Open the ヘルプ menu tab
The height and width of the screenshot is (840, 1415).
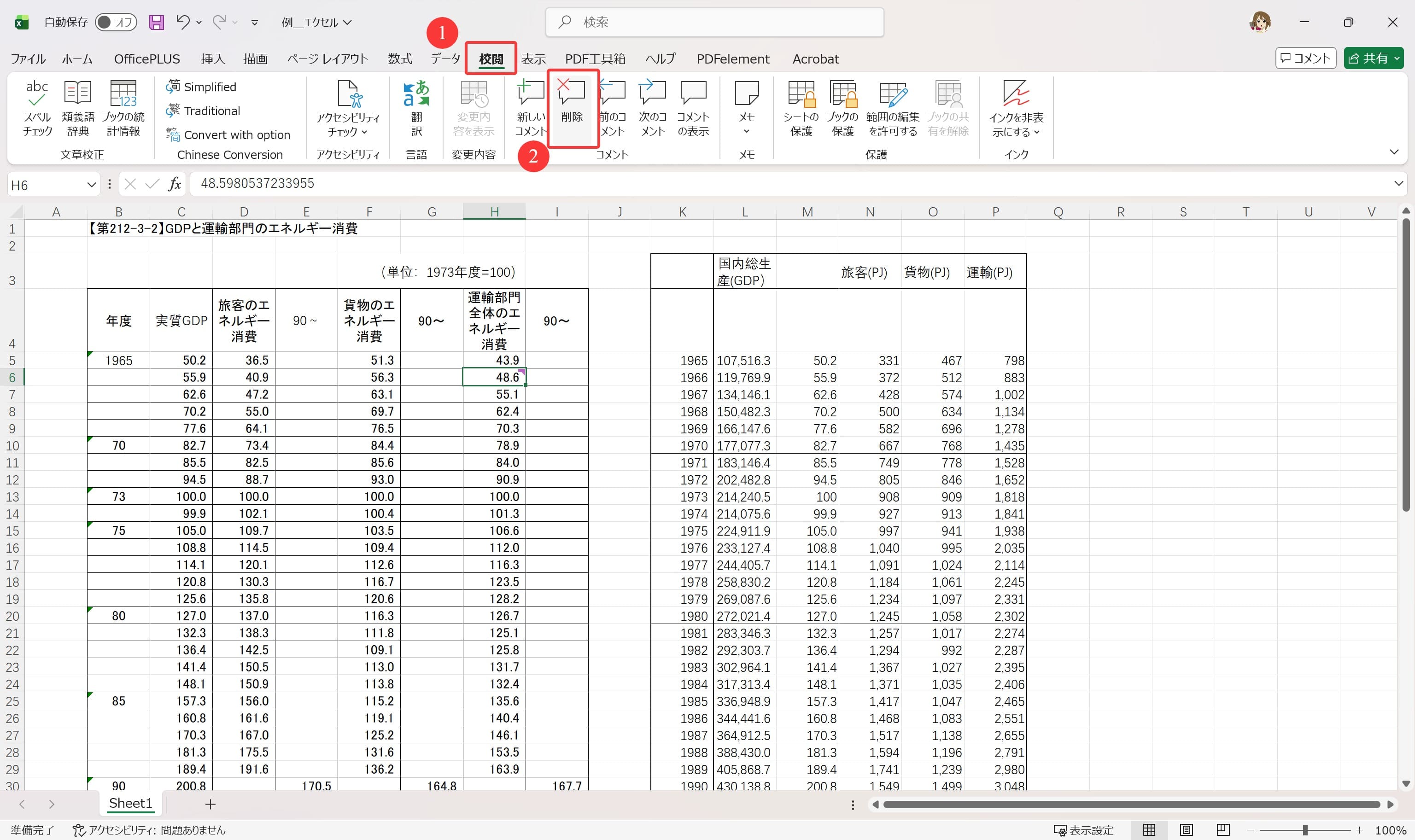[x=660, y=58]
